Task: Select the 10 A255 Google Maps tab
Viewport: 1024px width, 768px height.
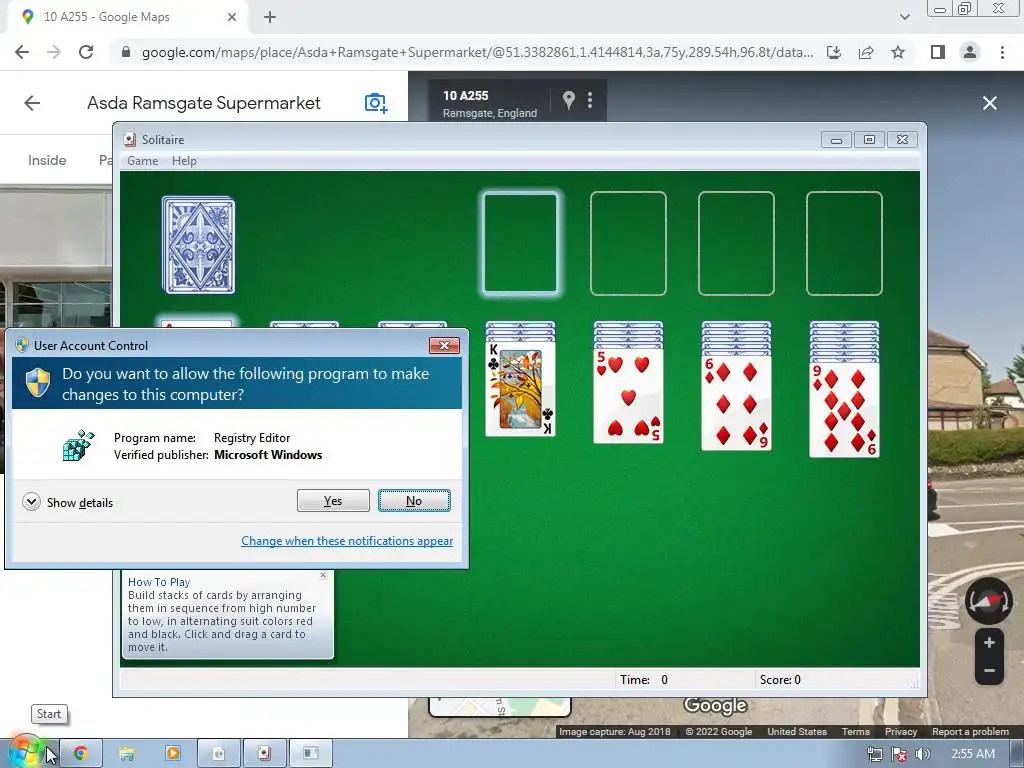Action: 128,17
